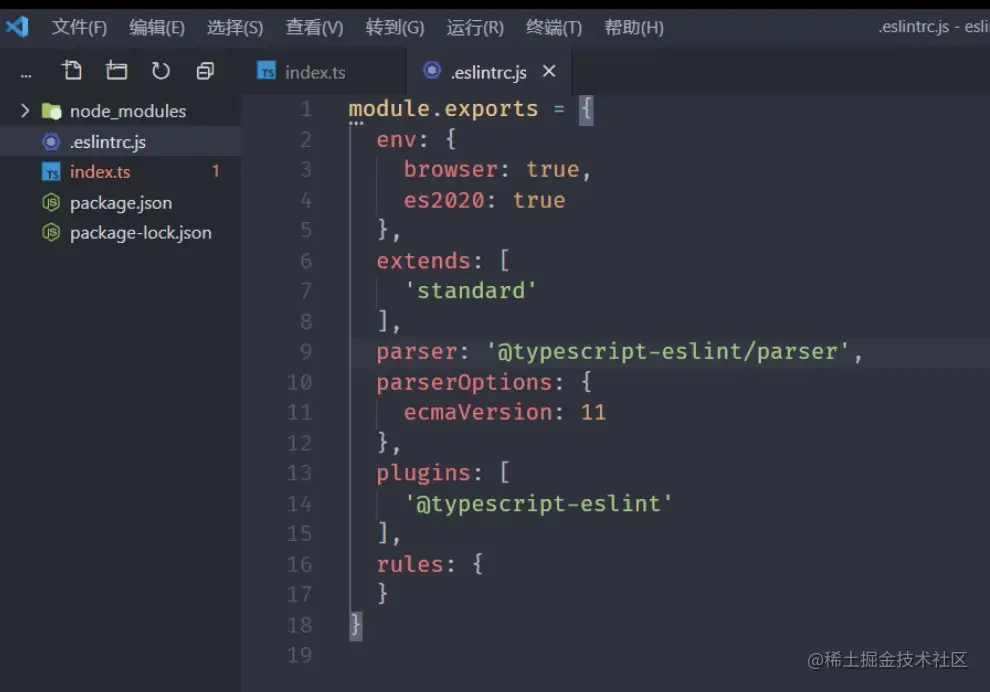The height and width of the screenshot is (692, 990).
Task: Click the ESLint icon on .eslintrc.js tab
Action: coord(432,70)
